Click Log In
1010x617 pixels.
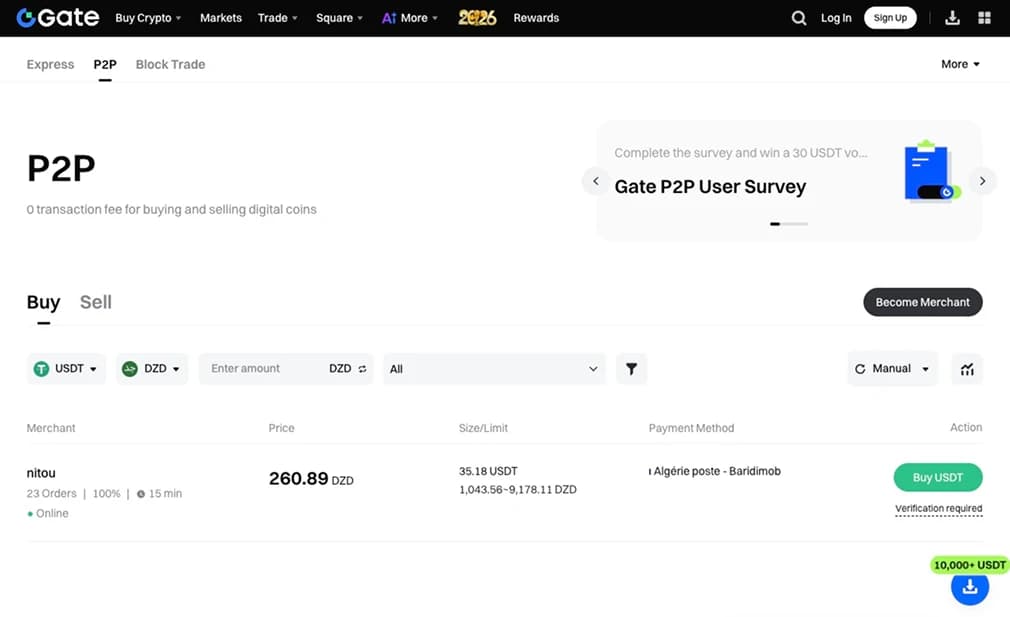pyautogui.click(x=836, y=18)
